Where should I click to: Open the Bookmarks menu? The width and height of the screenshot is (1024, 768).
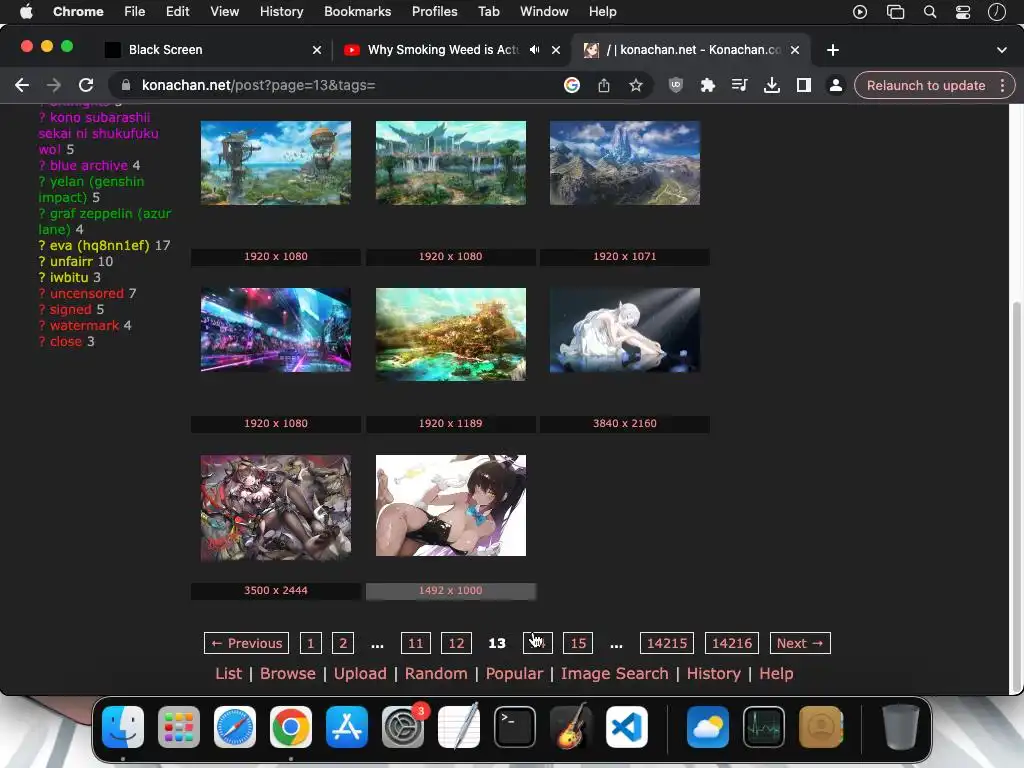357,12
